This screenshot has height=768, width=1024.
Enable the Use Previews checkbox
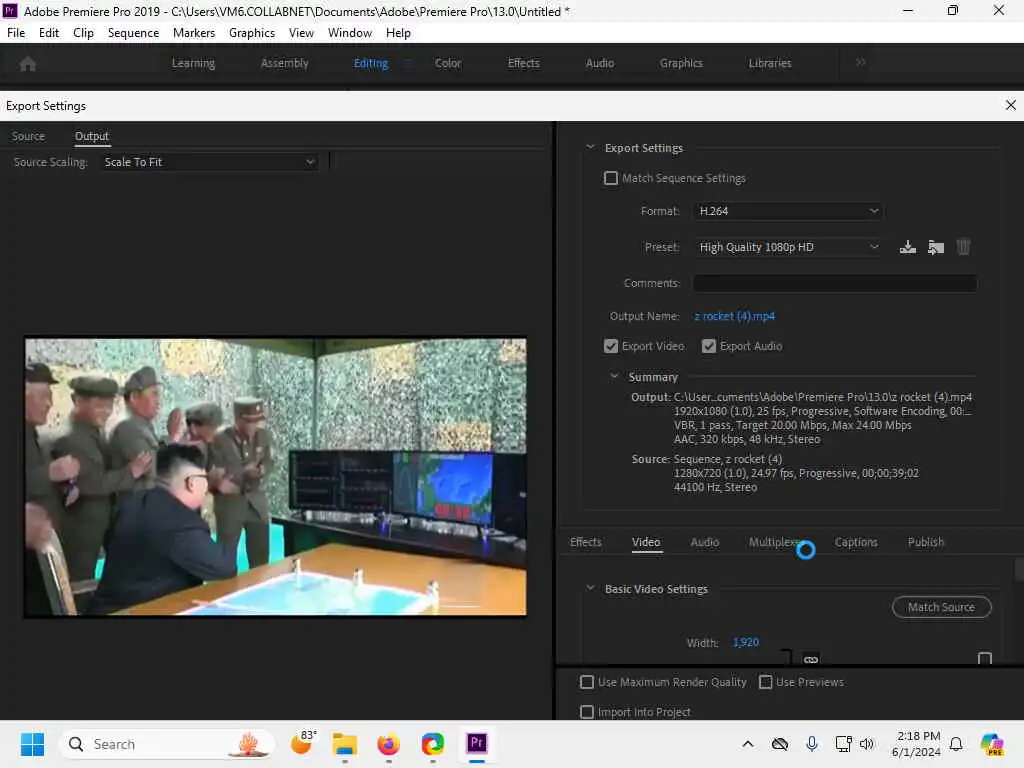pyautogui.click(x=765, y=682)
